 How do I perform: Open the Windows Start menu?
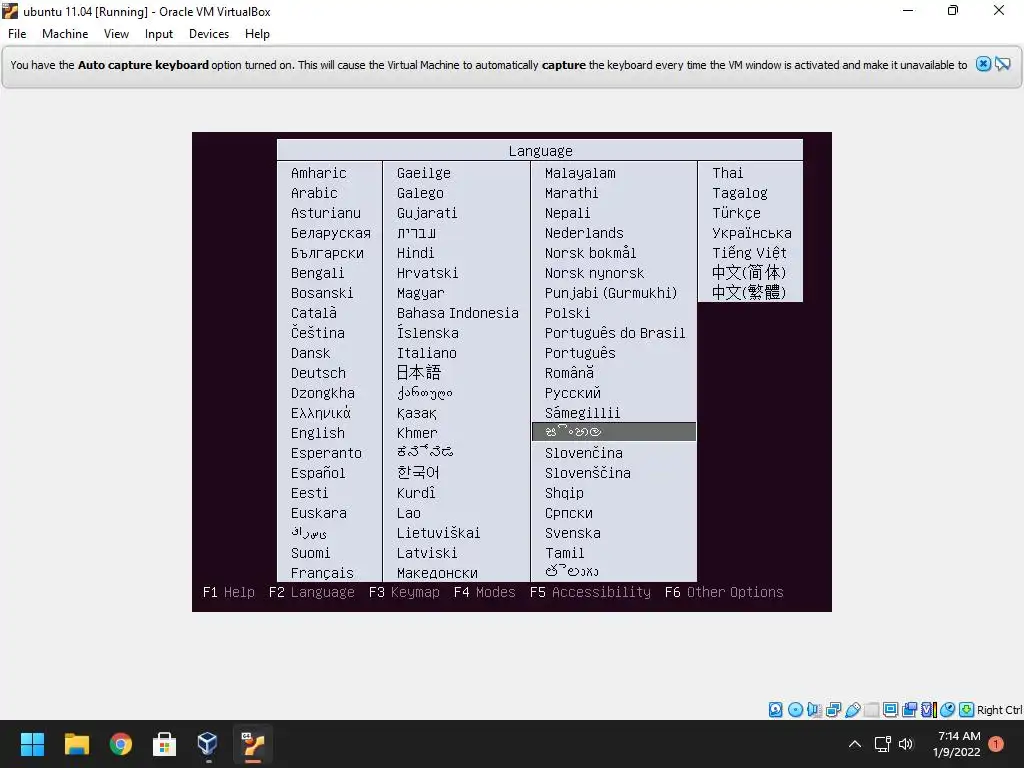coord(32,744)
